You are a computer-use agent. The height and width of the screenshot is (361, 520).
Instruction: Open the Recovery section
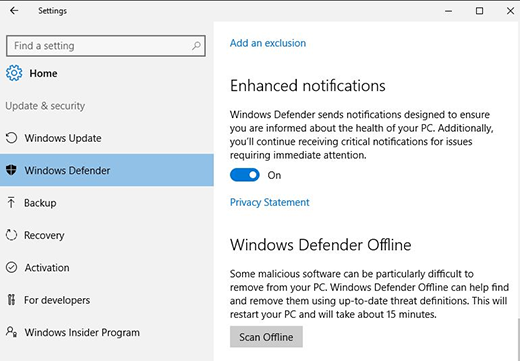point(107,235)
